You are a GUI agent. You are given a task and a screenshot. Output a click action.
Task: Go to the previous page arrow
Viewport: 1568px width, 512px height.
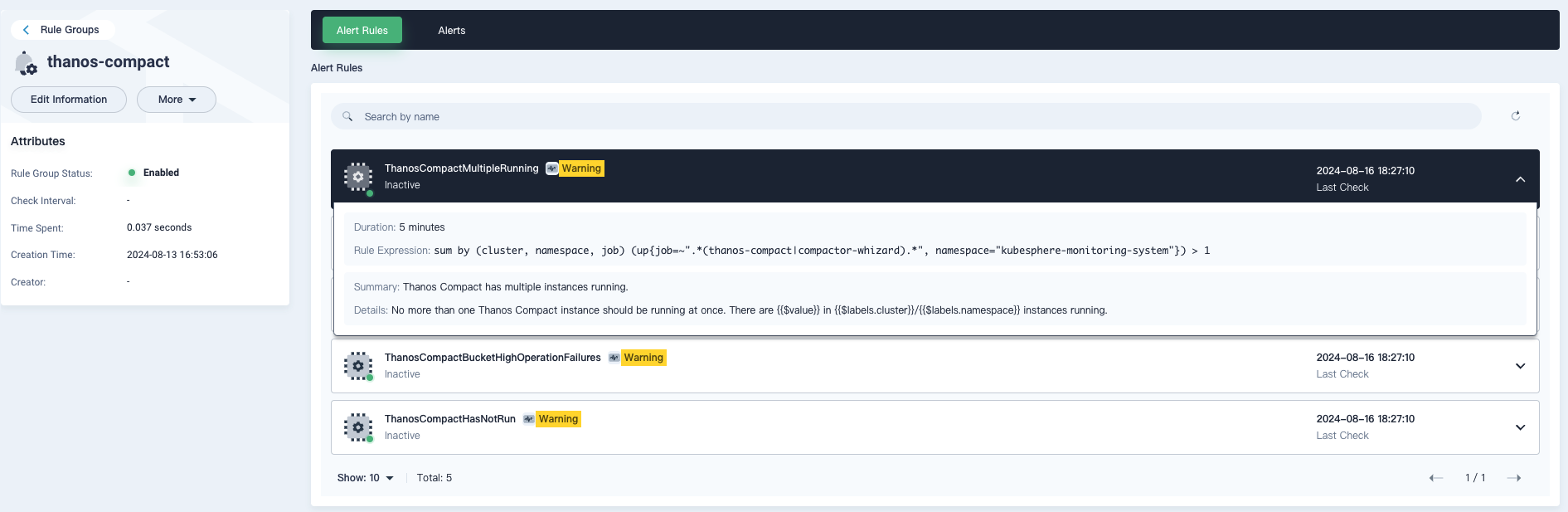click(x=1436, y=478)
